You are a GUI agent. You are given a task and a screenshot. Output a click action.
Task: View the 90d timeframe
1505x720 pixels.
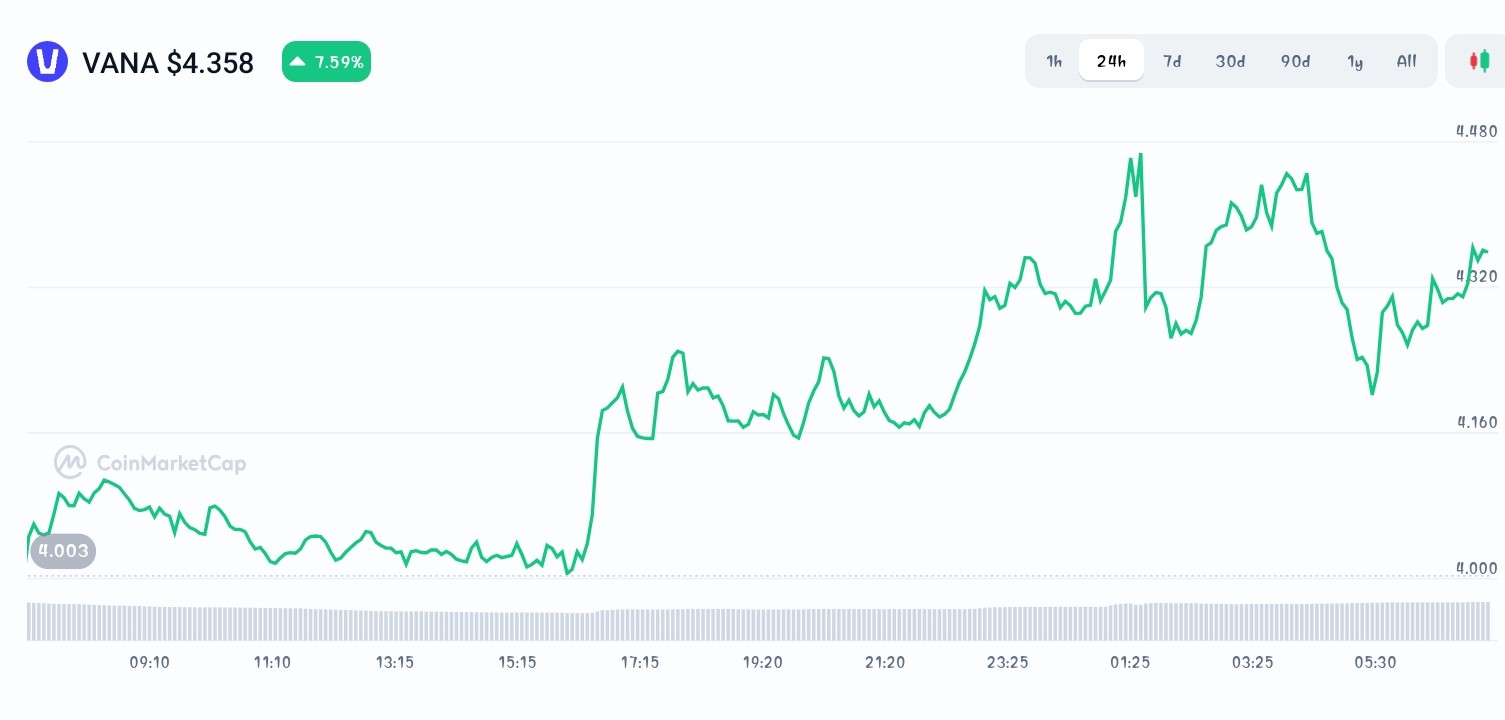coord(1295,61)
